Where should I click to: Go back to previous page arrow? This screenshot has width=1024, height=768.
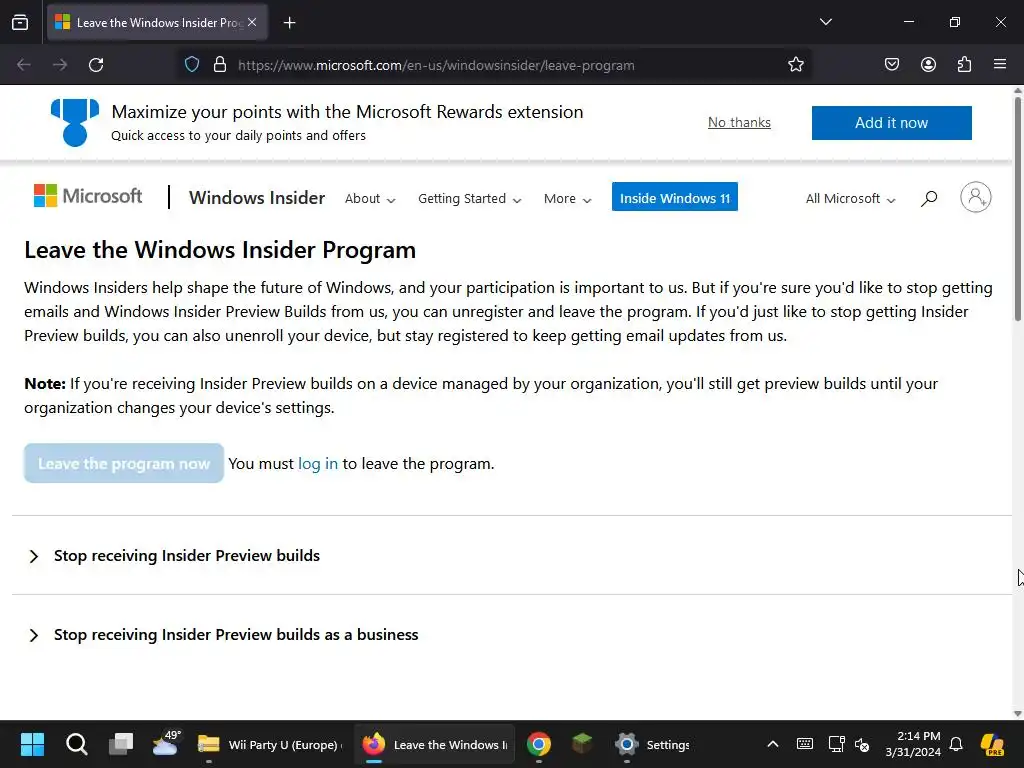tap(24, 65)
